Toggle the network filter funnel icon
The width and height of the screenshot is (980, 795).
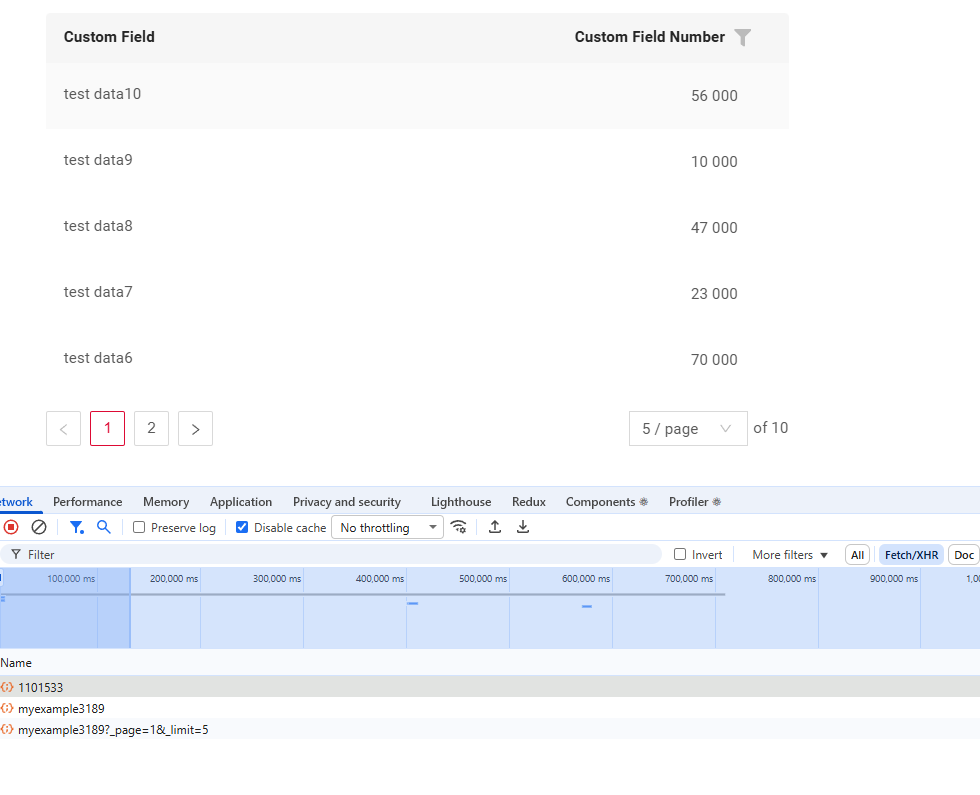tap(76, 527)
